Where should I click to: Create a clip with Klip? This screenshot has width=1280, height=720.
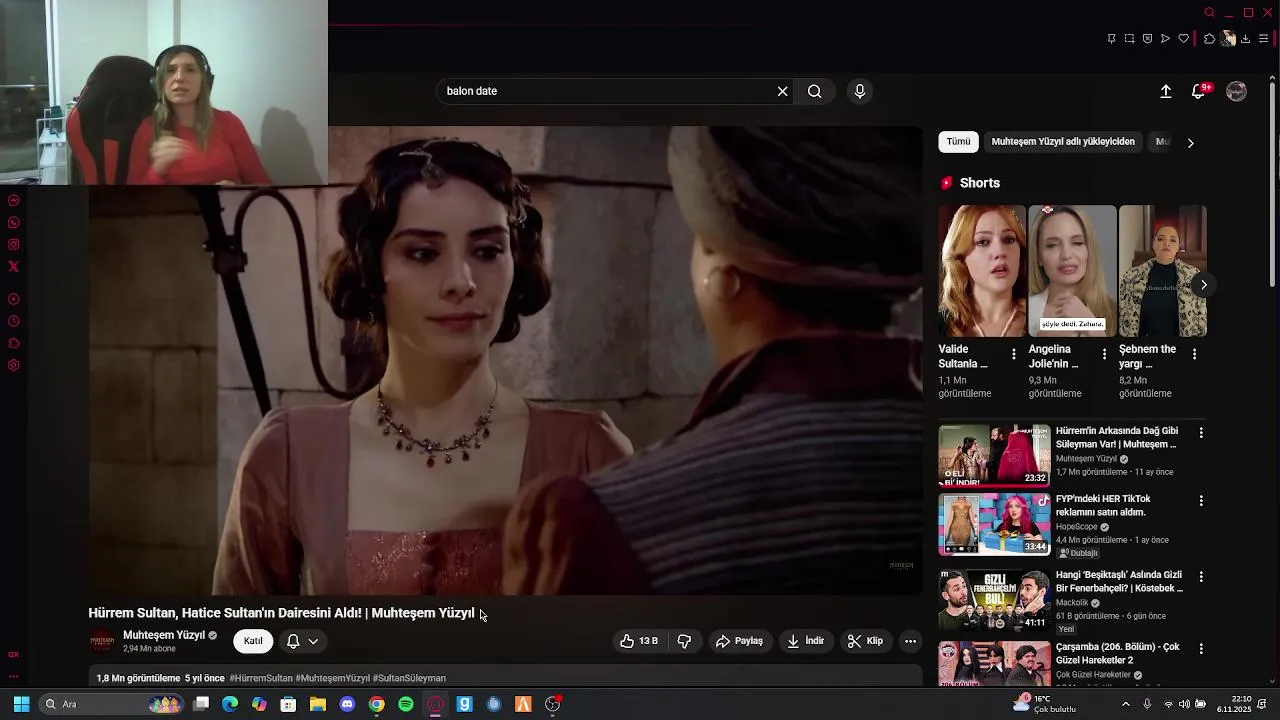(866, 641)
